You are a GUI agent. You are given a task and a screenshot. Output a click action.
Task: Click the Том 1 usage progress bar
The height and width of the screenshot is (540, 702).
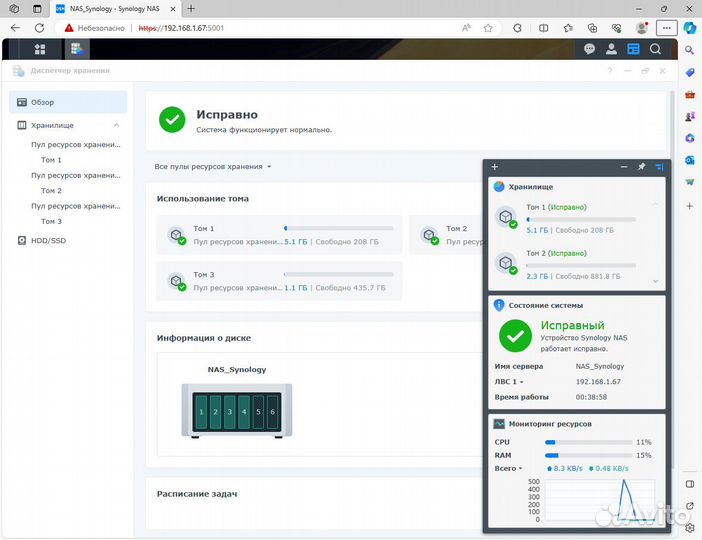coord(338,228)
